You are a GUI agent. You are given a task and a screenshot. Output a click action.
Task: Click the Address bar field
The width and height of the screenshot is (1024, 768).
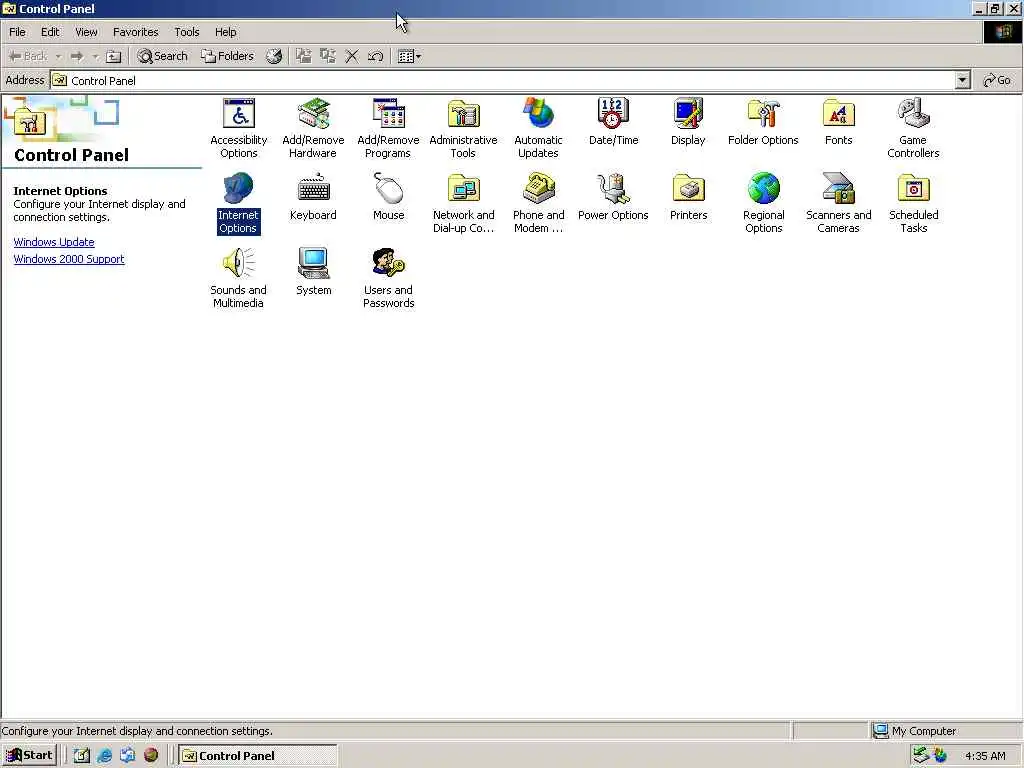tap(503, 80)
